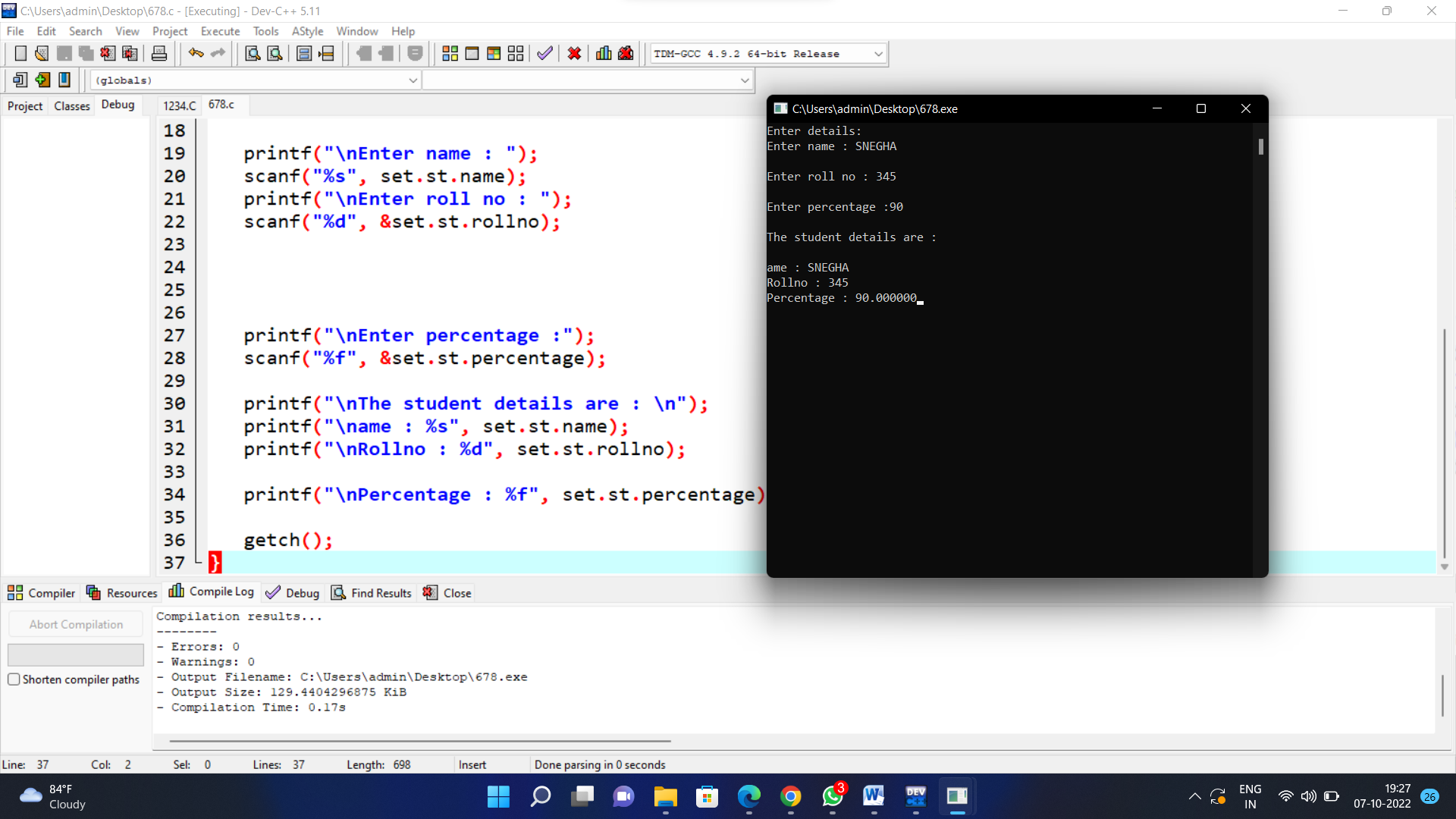Open the TDM-GCC compiler set dropdown

click(x=877, y=53)
